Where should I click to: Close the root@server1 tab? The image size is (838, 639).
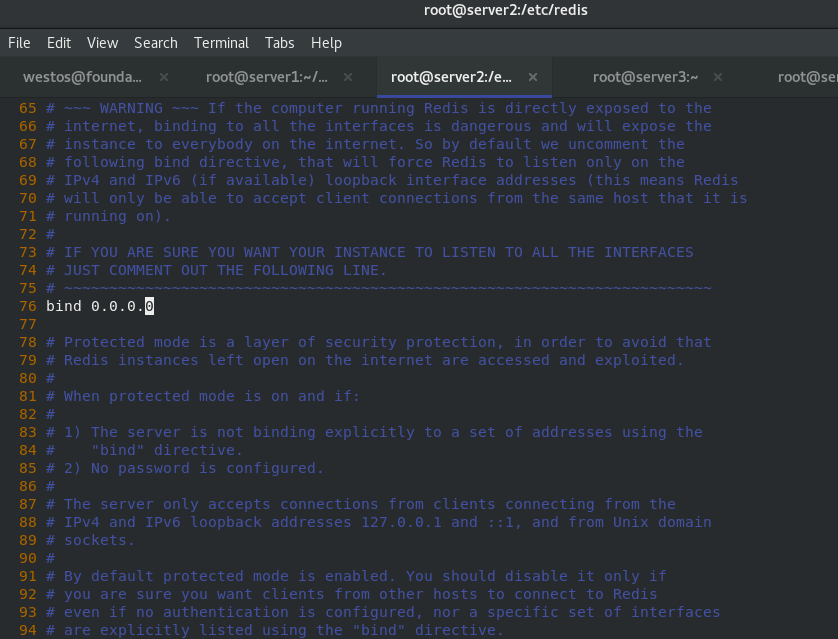348,77
